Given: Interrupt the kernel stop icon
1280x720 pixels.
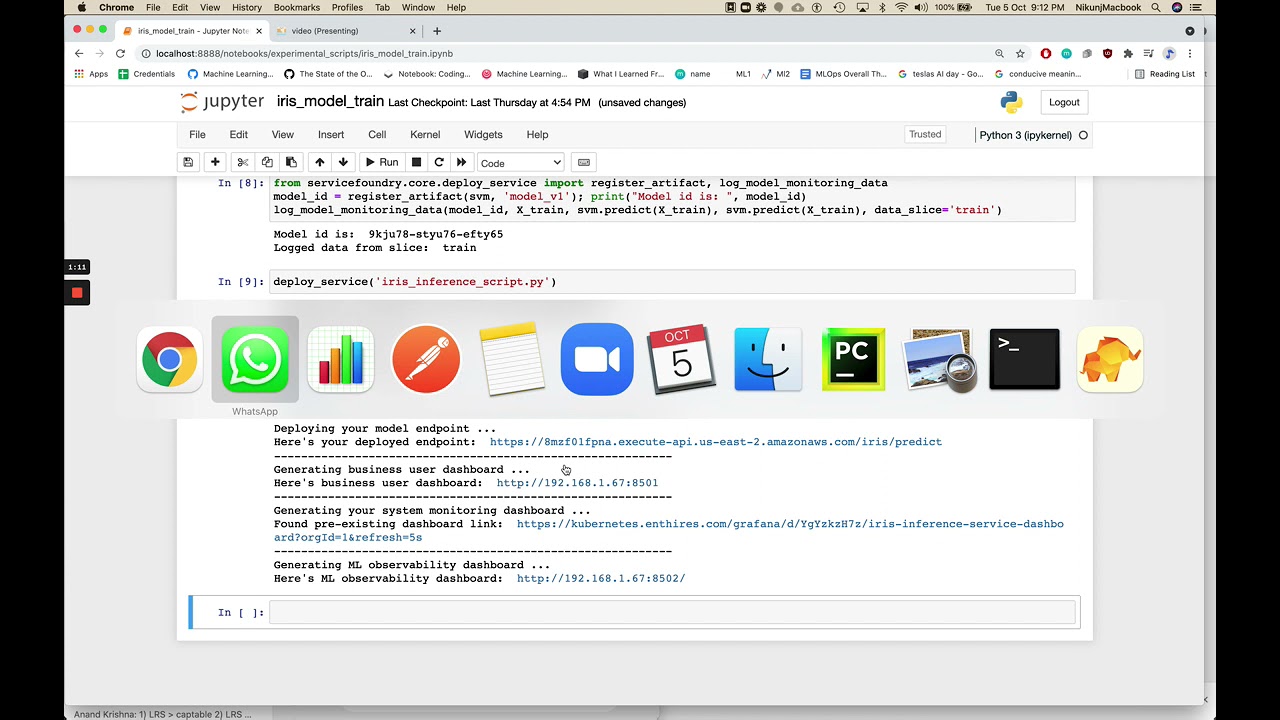Looking at the screenshot, I should pos(417,162).
